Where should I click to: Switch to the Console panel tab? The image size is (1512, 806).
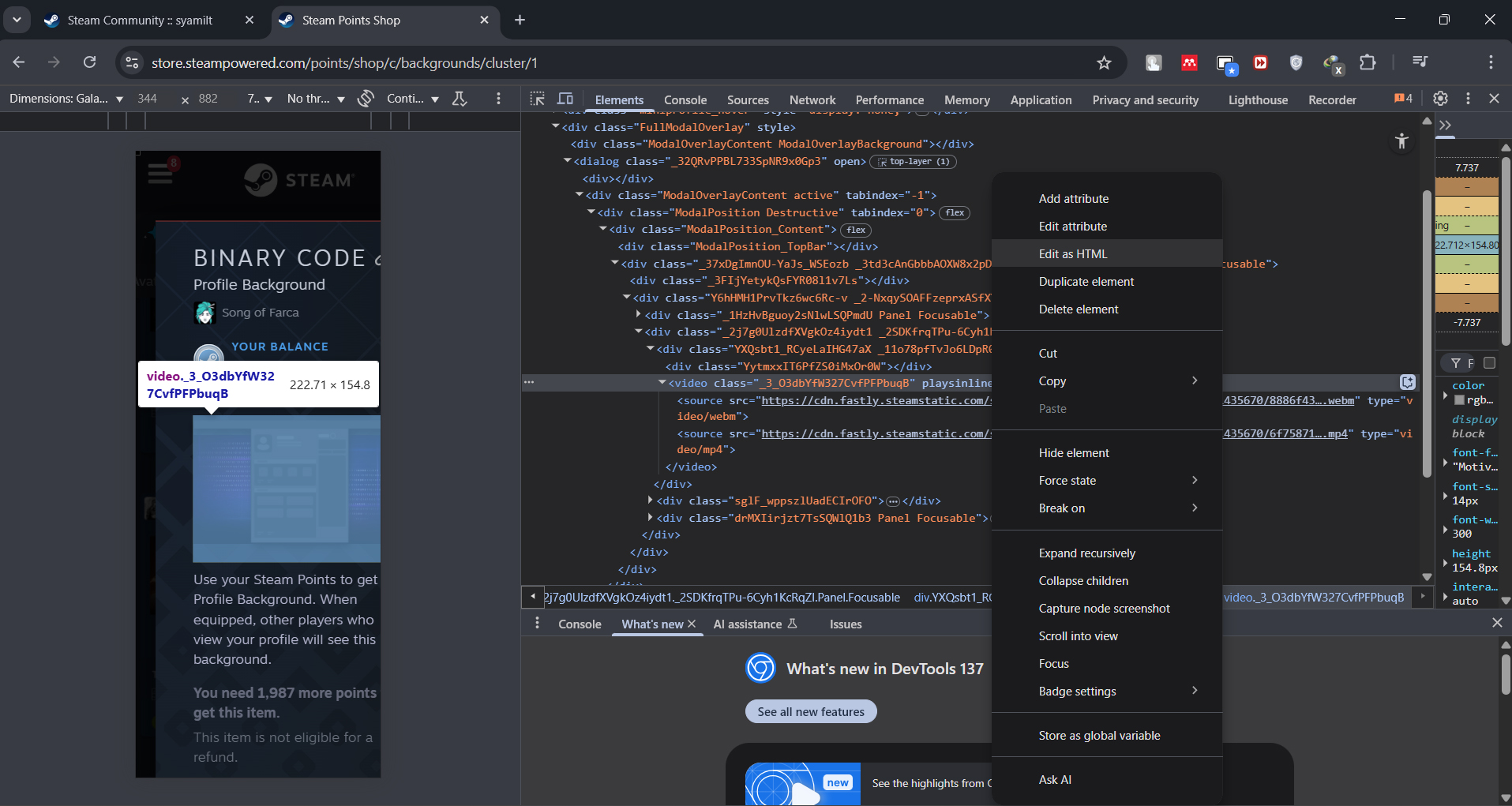(685, 99)
